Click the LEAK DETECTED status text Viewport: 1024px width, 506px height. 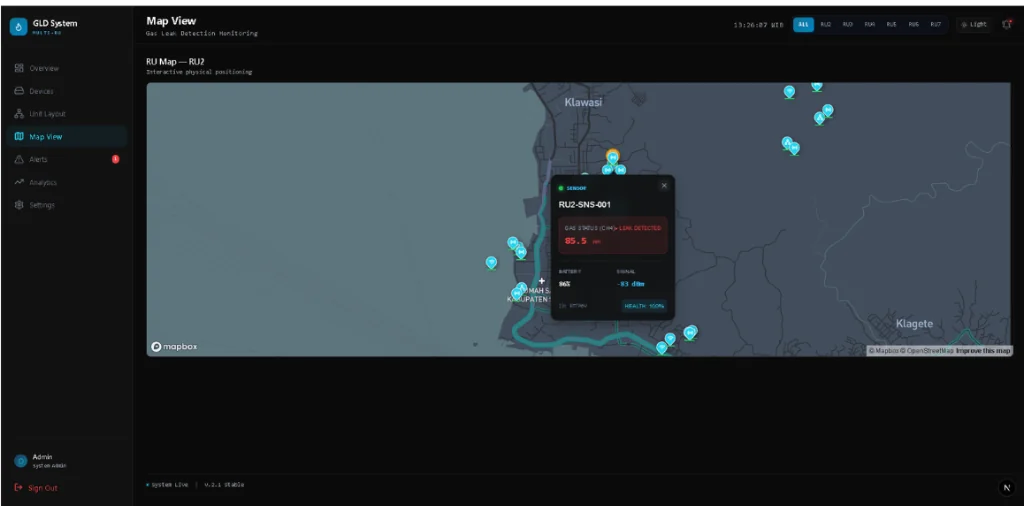640,228
